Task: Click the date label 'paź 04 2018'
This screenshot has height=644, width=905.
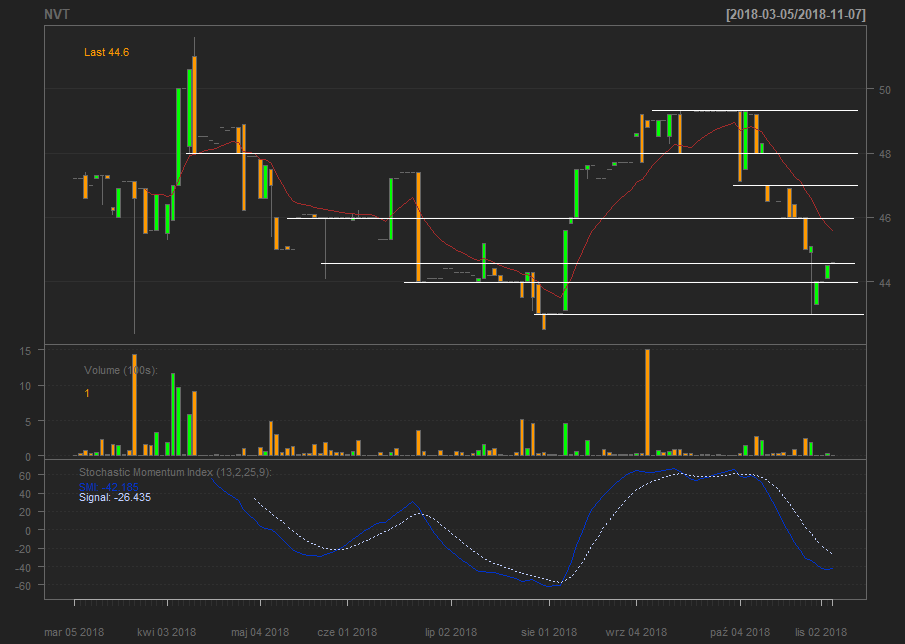Action: (740, 632)
